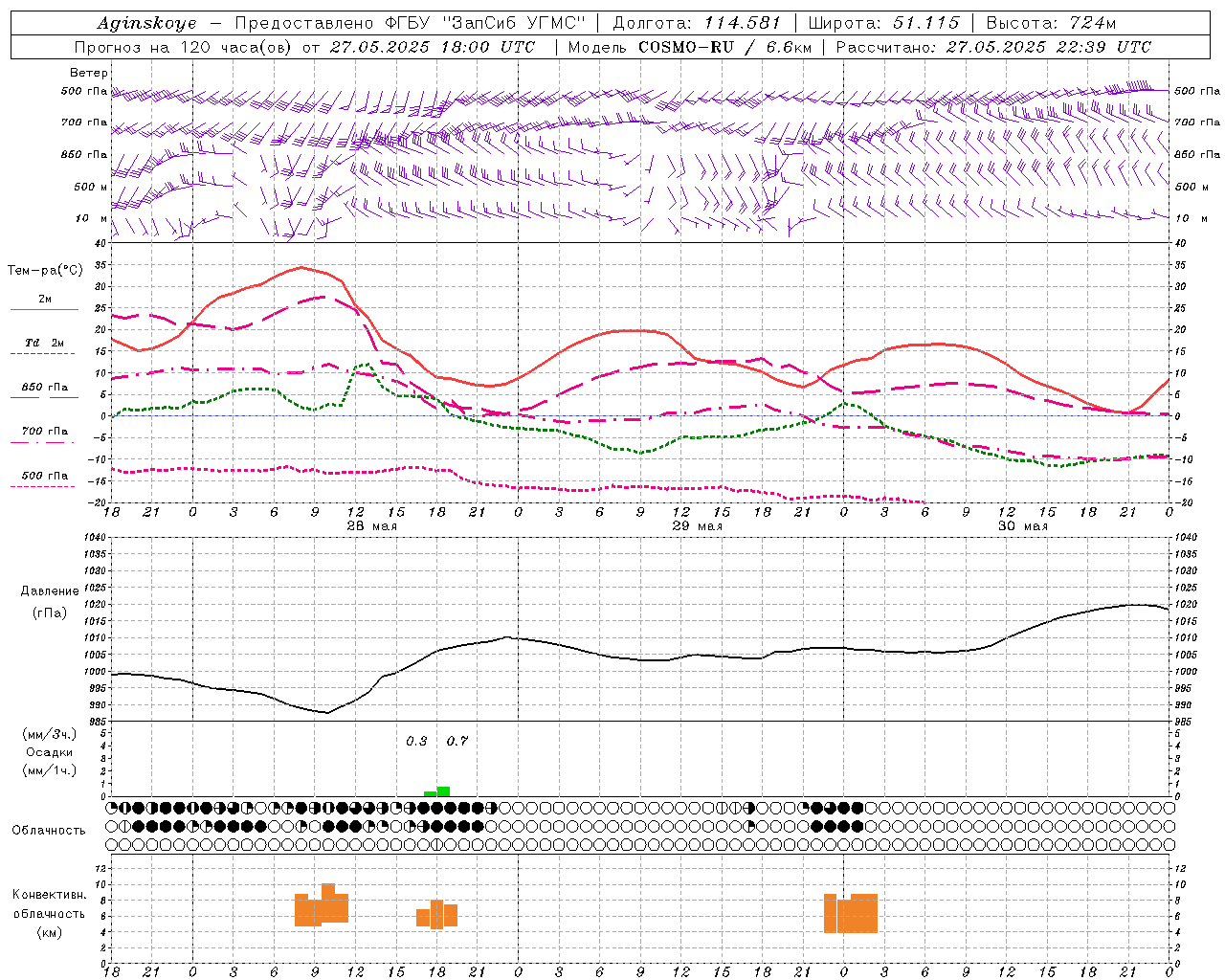Click the 29 мая date label
1225x980 pixels.
698,526
